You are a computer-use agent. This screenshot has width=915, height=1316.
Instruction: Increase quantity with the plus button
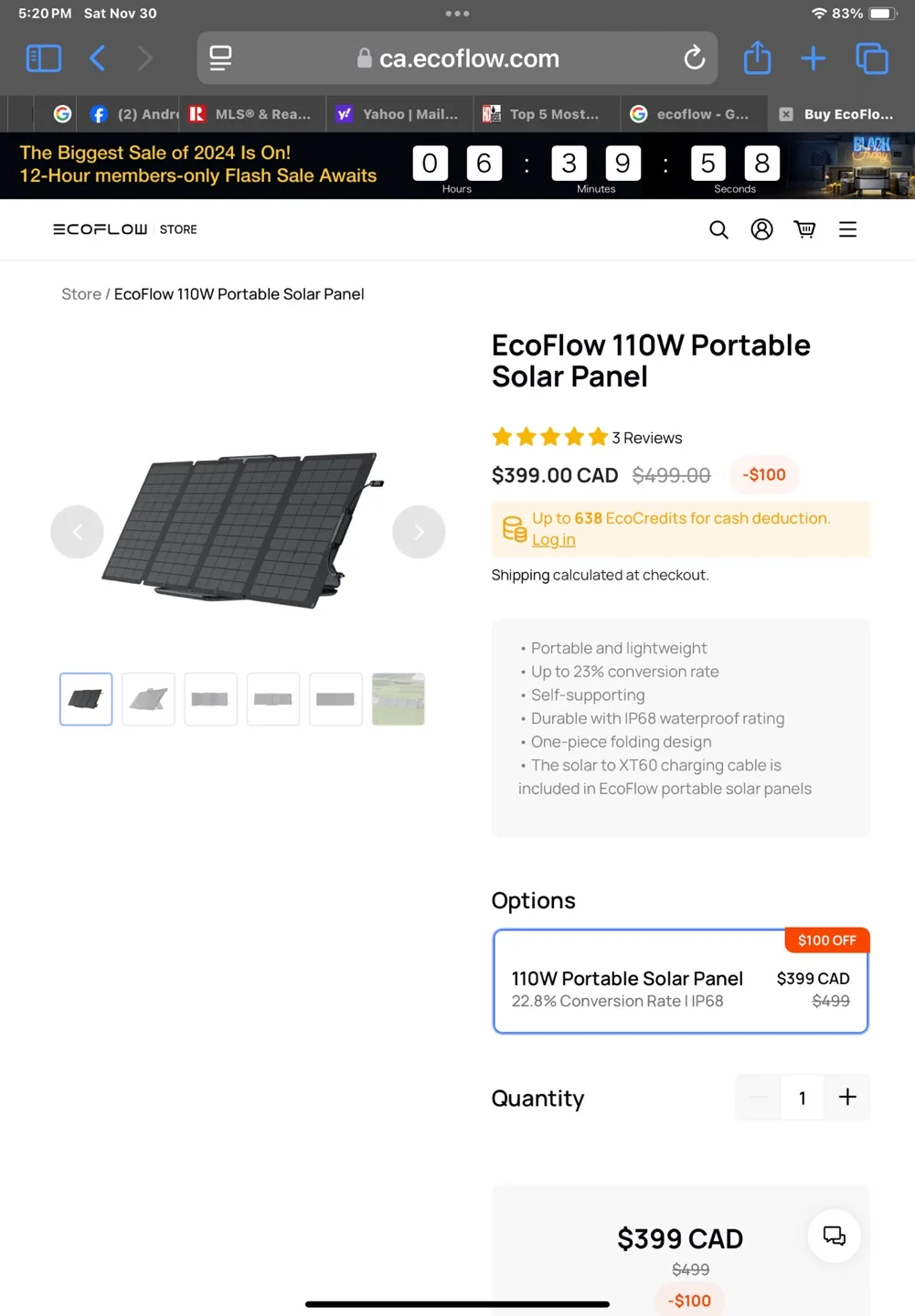click(x=847, y=1097)
